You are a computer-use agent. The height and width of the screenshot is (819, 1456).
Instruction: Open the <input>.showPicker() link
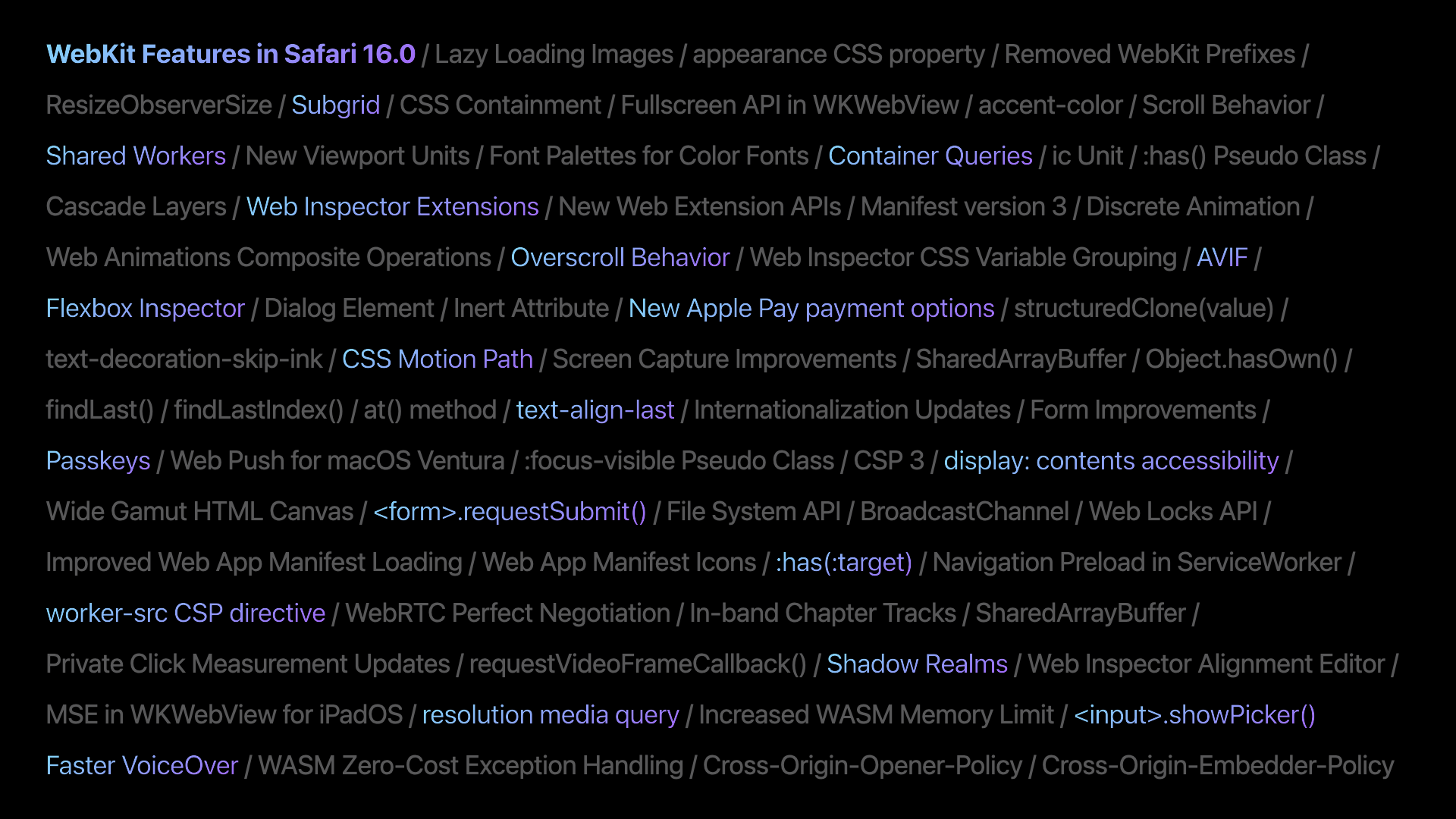[x=1194, y=715]
